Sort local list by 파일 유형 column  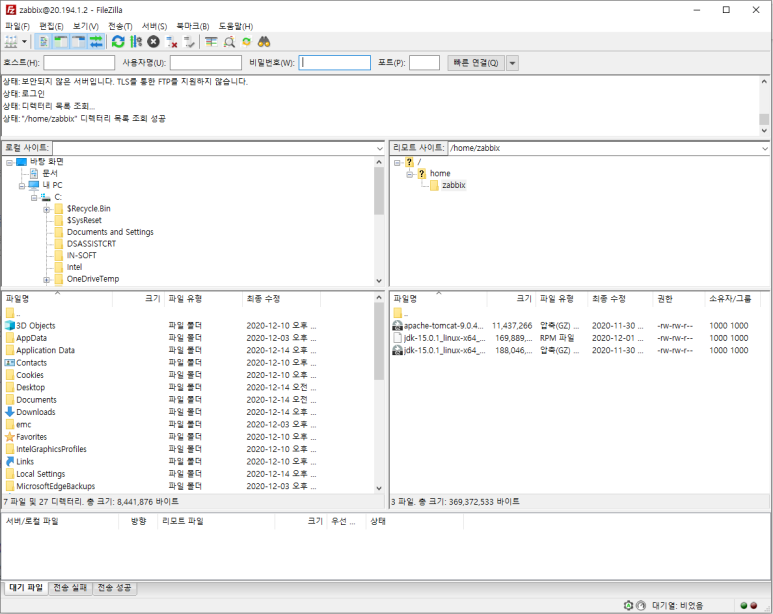point(203,299)
